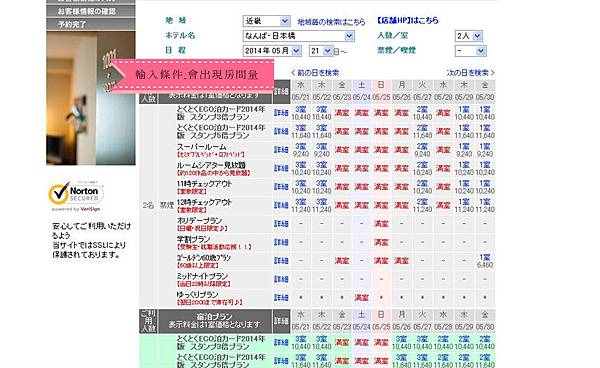Open 詳細 for ルームシアター見放題 plan

click(x=281, y=168)
